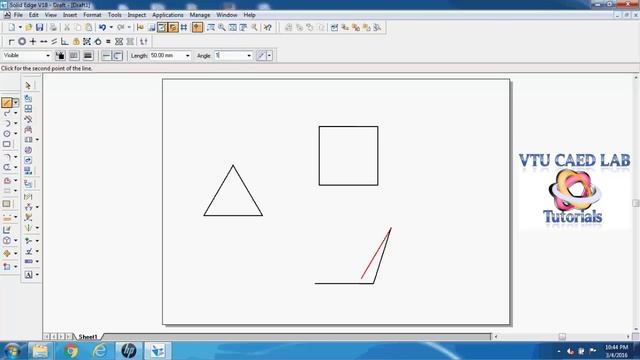Apply the Parallel relationship icon
Image resolution: width=640 pixels, height=360 pixels.
(x=54, y=41)
